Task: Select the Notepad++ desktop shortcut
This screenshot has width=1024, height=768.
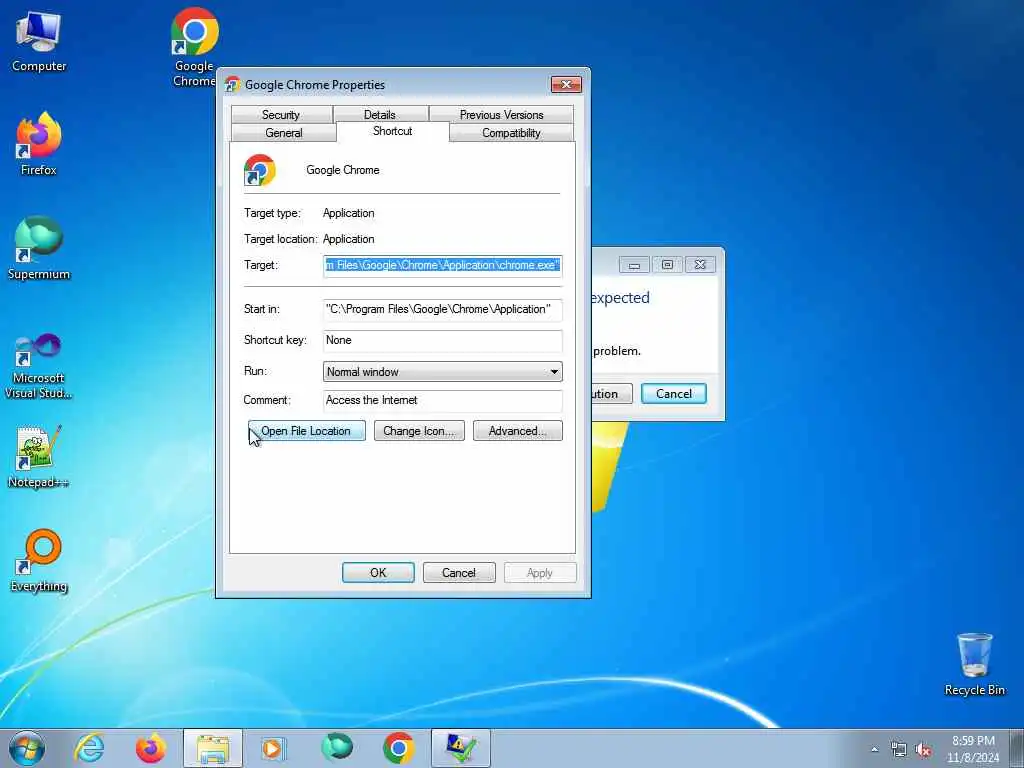Action: click(39, 457)
